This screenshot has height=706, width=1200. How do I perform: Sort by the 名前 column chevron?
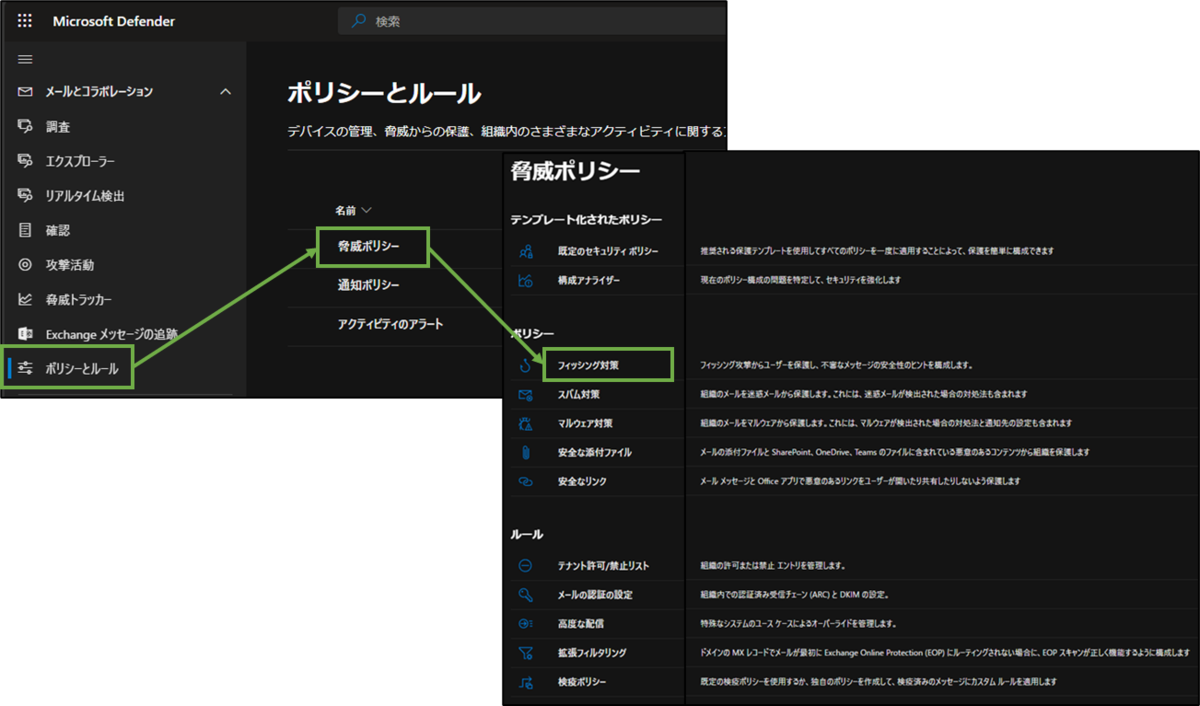coord(366,210)
